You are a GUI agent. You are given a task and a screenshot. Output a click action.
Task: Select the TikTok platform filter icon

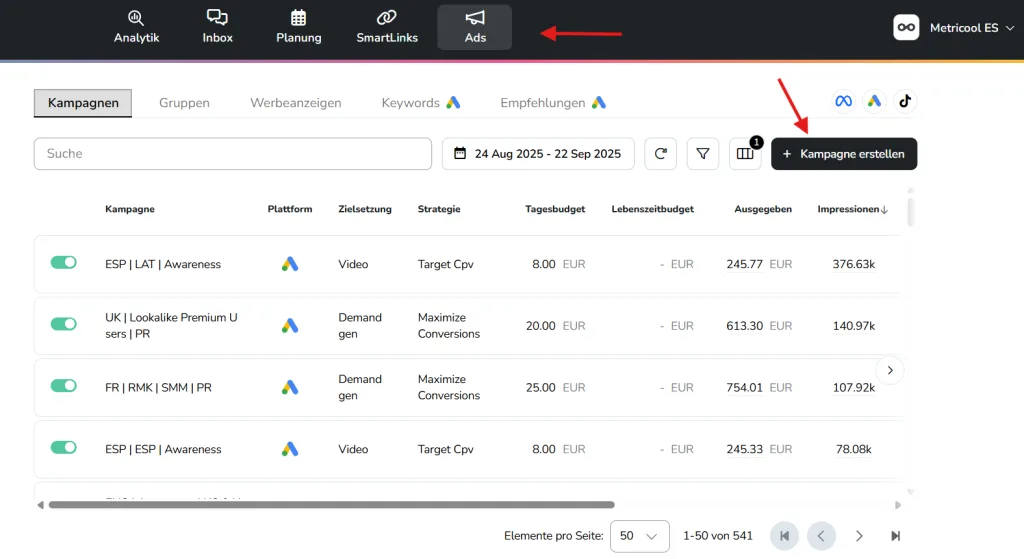point(905,101)
